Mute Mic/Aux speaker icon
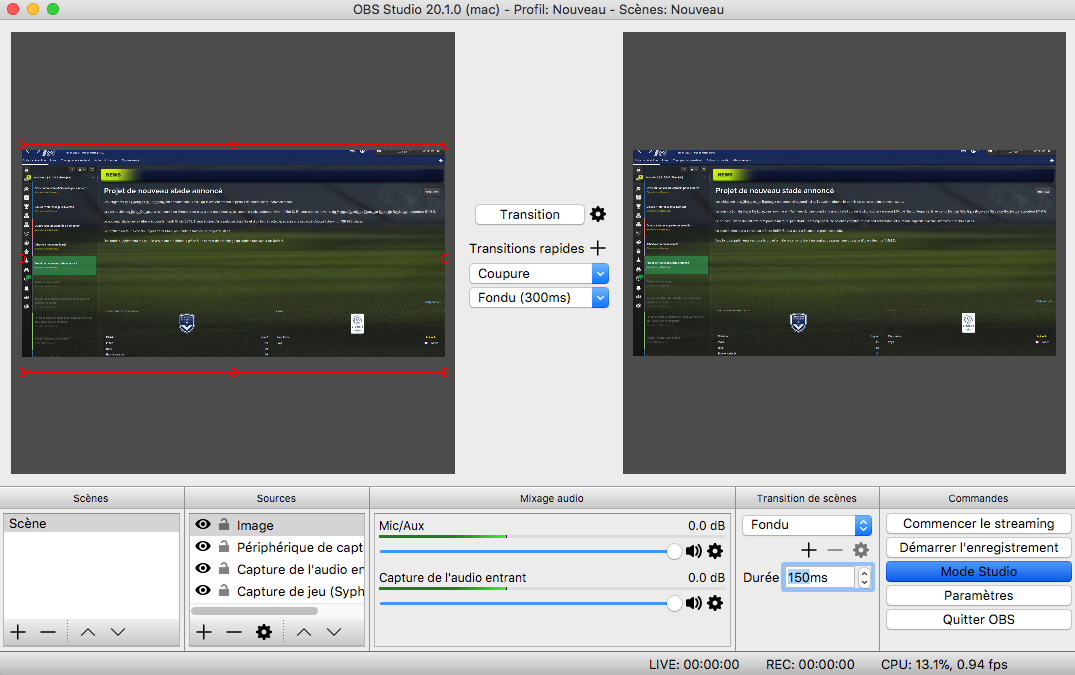Image resolution: width=1075 pixels, height=675 pixels. (x=694, y=551)
